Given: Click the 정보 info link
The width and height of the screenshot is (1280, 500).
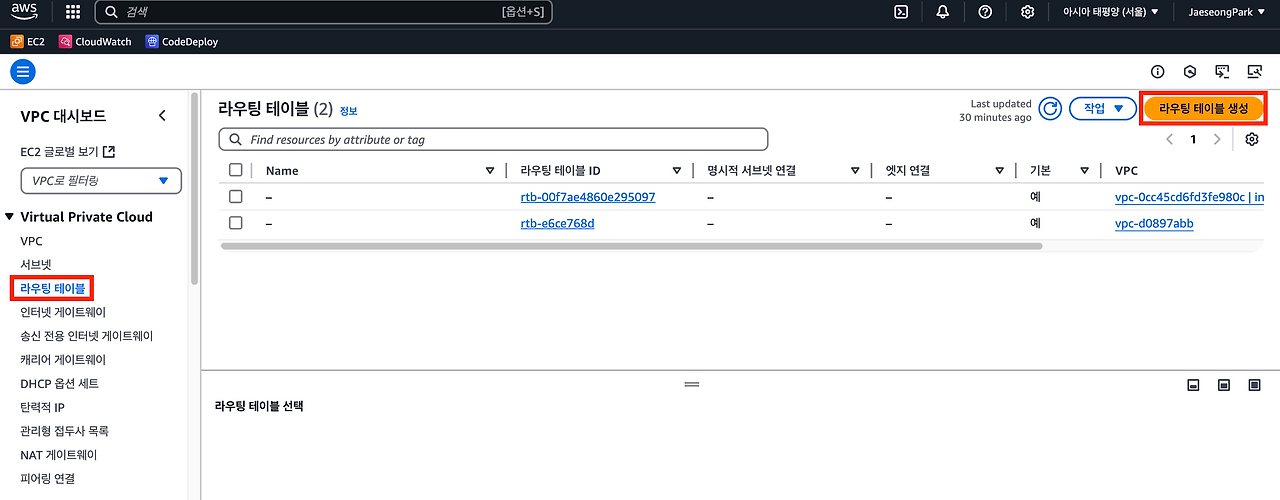Looking at the screenshot, I should (348, 111).
